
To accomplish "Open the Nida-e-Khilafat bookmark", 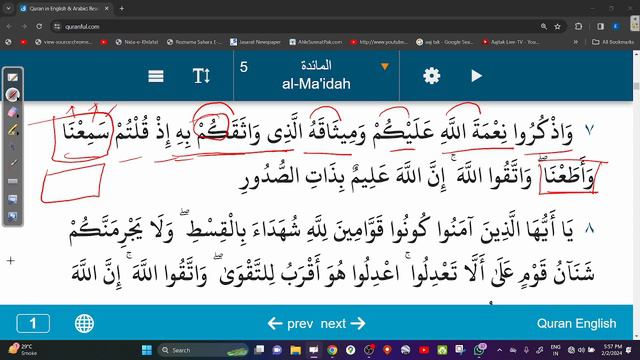I will click(x=137, y=42).
